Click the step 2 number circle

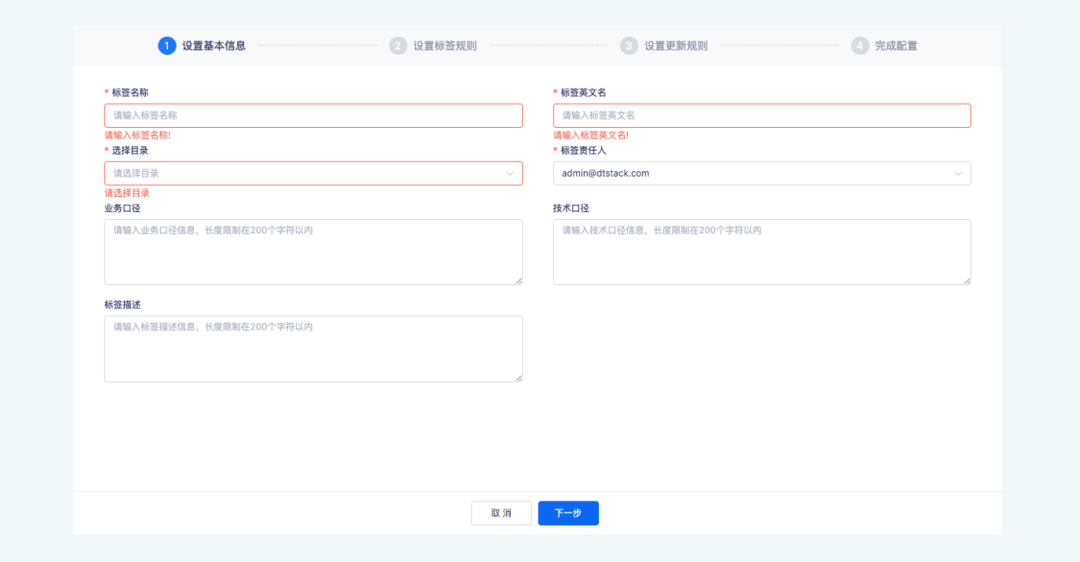pos(398,45)
